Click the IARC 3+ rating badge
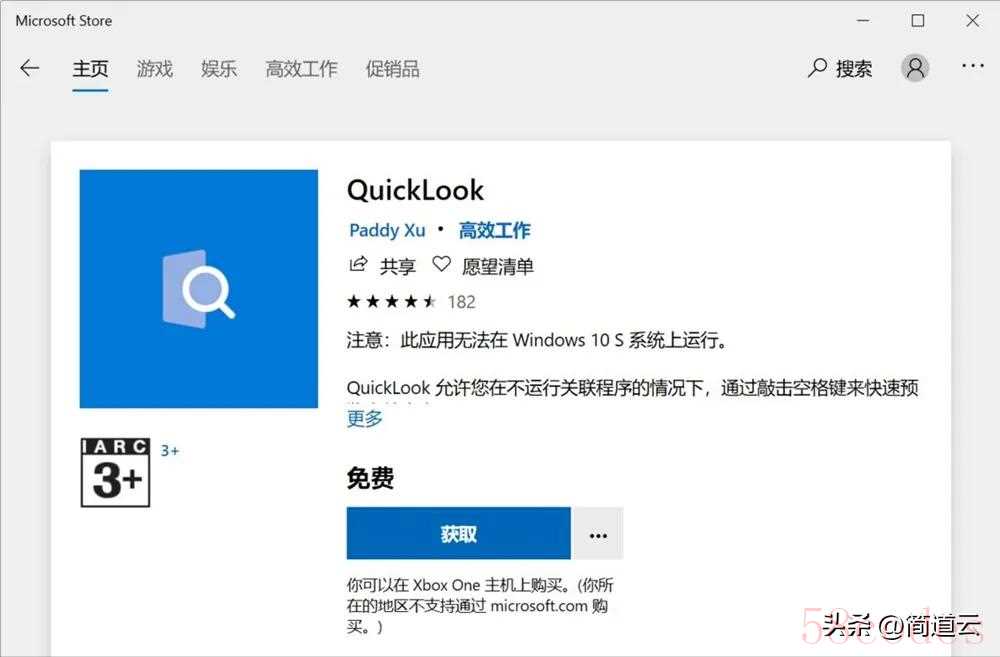Screen dimensions: 1000x657 [115, 473]
